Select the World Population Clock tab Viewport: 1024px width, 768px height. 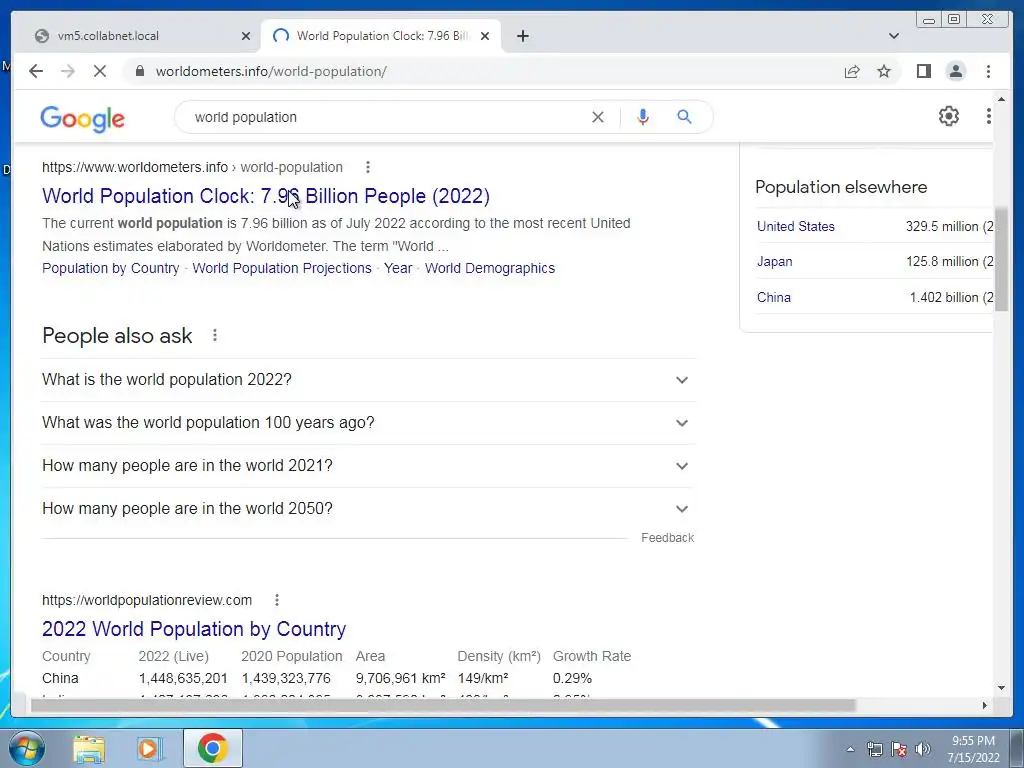[381, 36]
